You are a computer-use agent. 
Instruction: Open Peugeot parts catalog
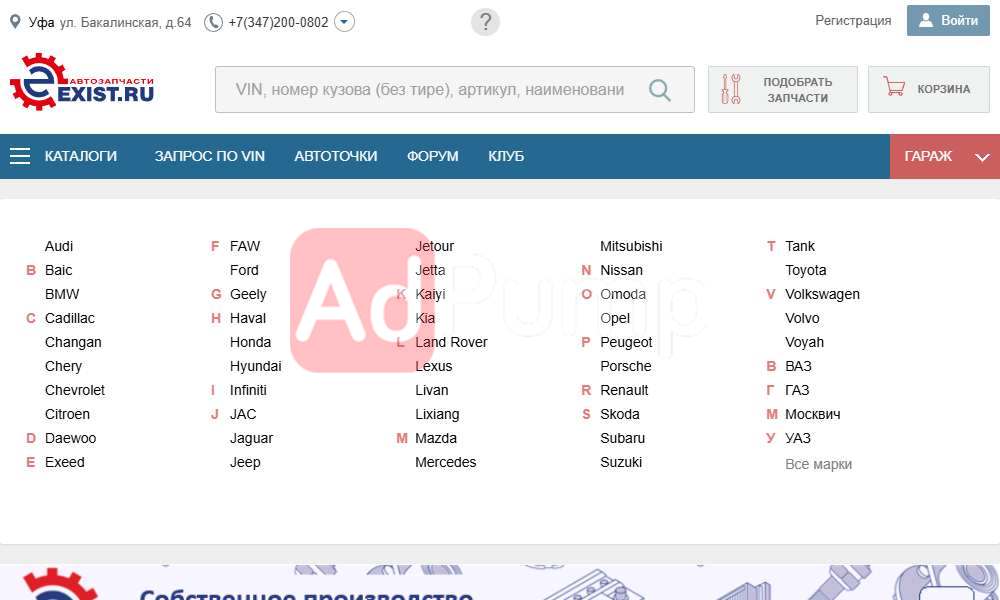coord(626,342)
